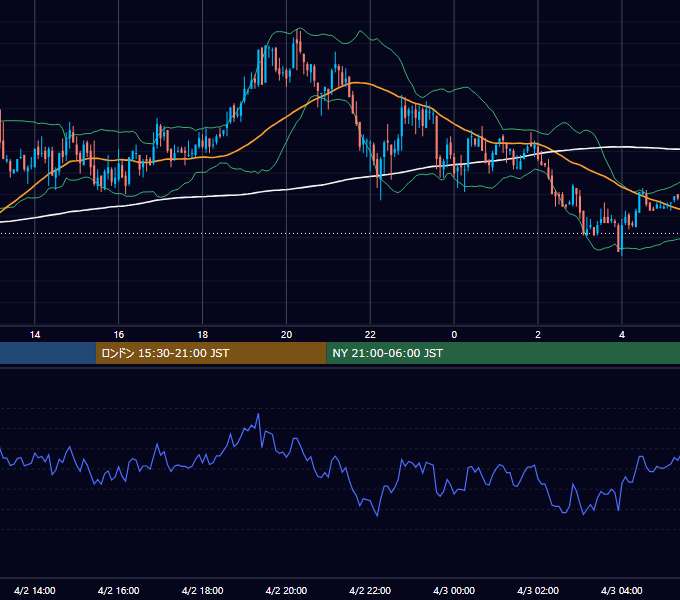Click the 4/3 02:00 indicator time label
Image resolution: width=680 pixels, height=600 pixels.
(538, 590)
